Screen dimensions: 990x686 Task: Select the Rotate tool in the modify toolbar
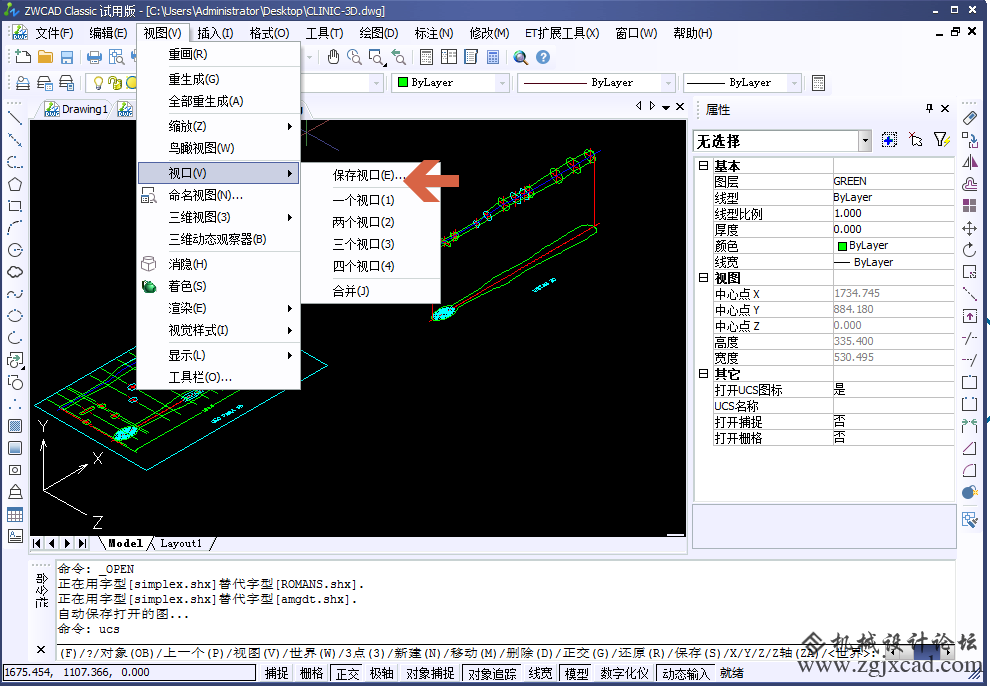click(970, 251)
